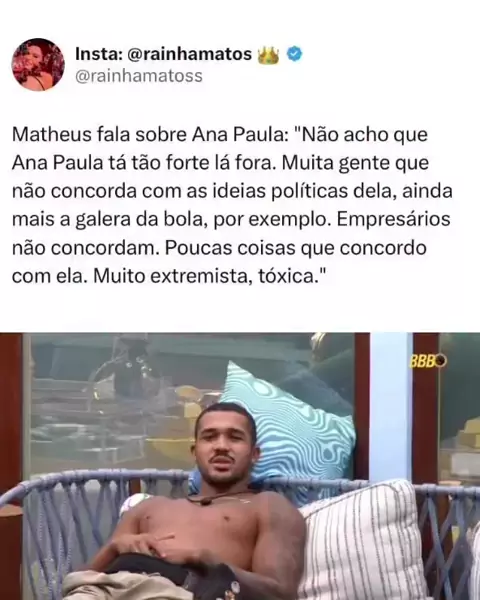Open the rainhamatos profile avatar
Screen dimensions: 480x600
38,64
